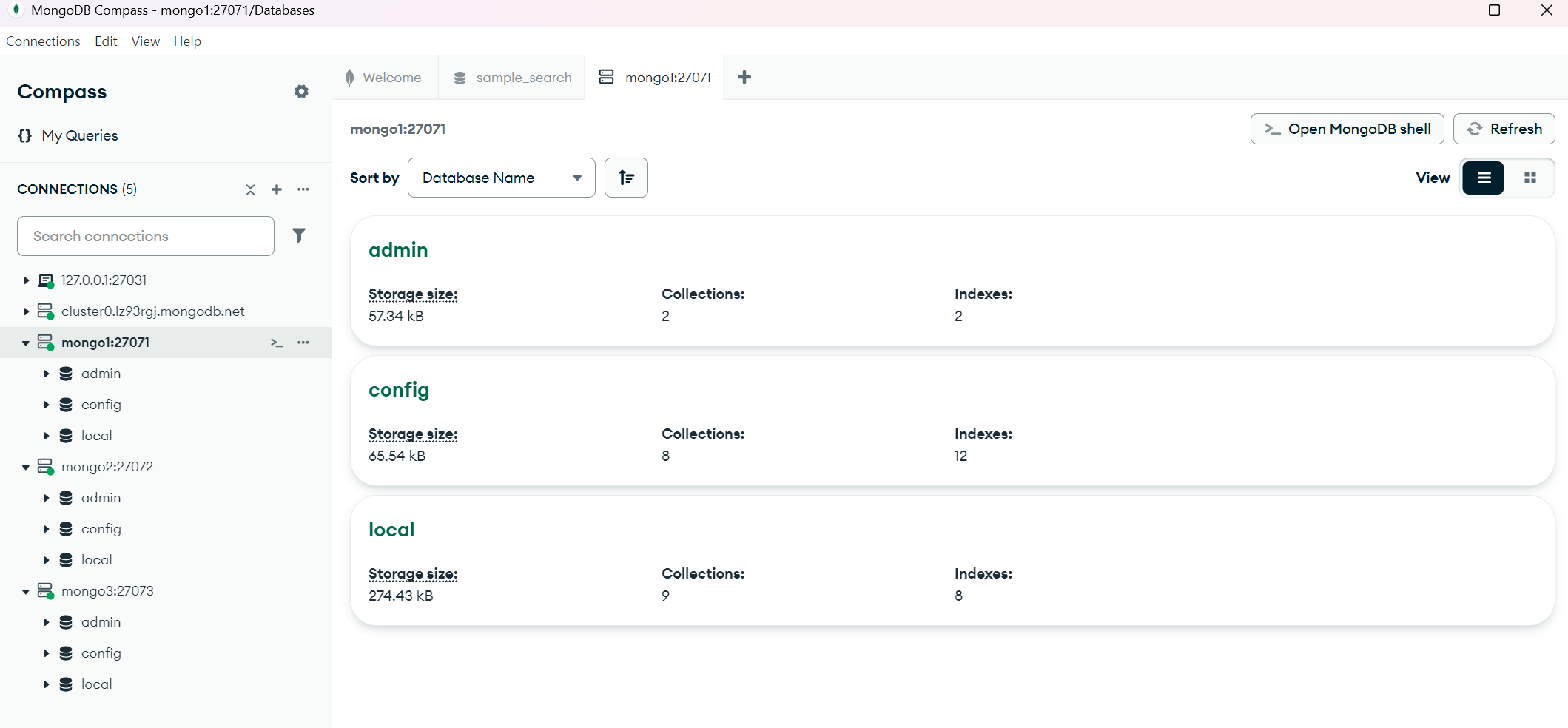Click the Welcome tab leaf icon
1568x728 pixels.
349,78
